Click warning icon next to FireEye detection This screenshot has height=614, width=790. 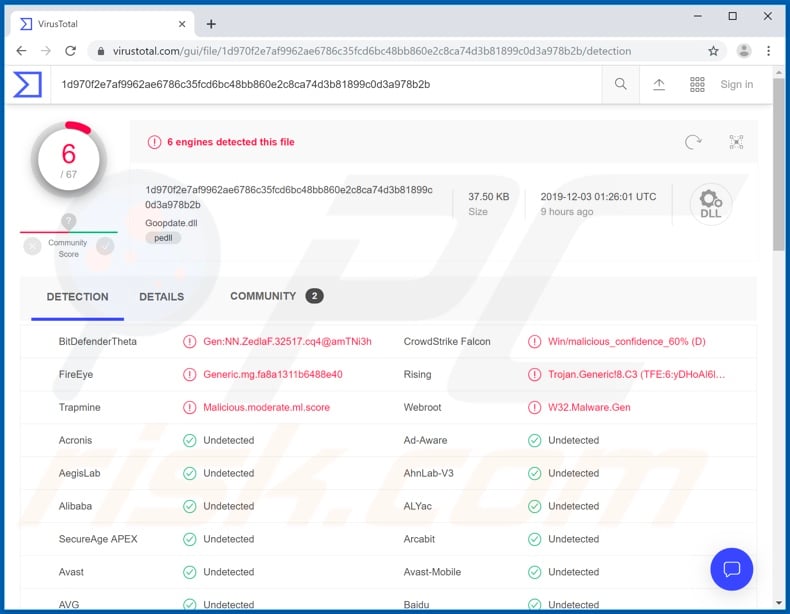(x=189, y=375)
